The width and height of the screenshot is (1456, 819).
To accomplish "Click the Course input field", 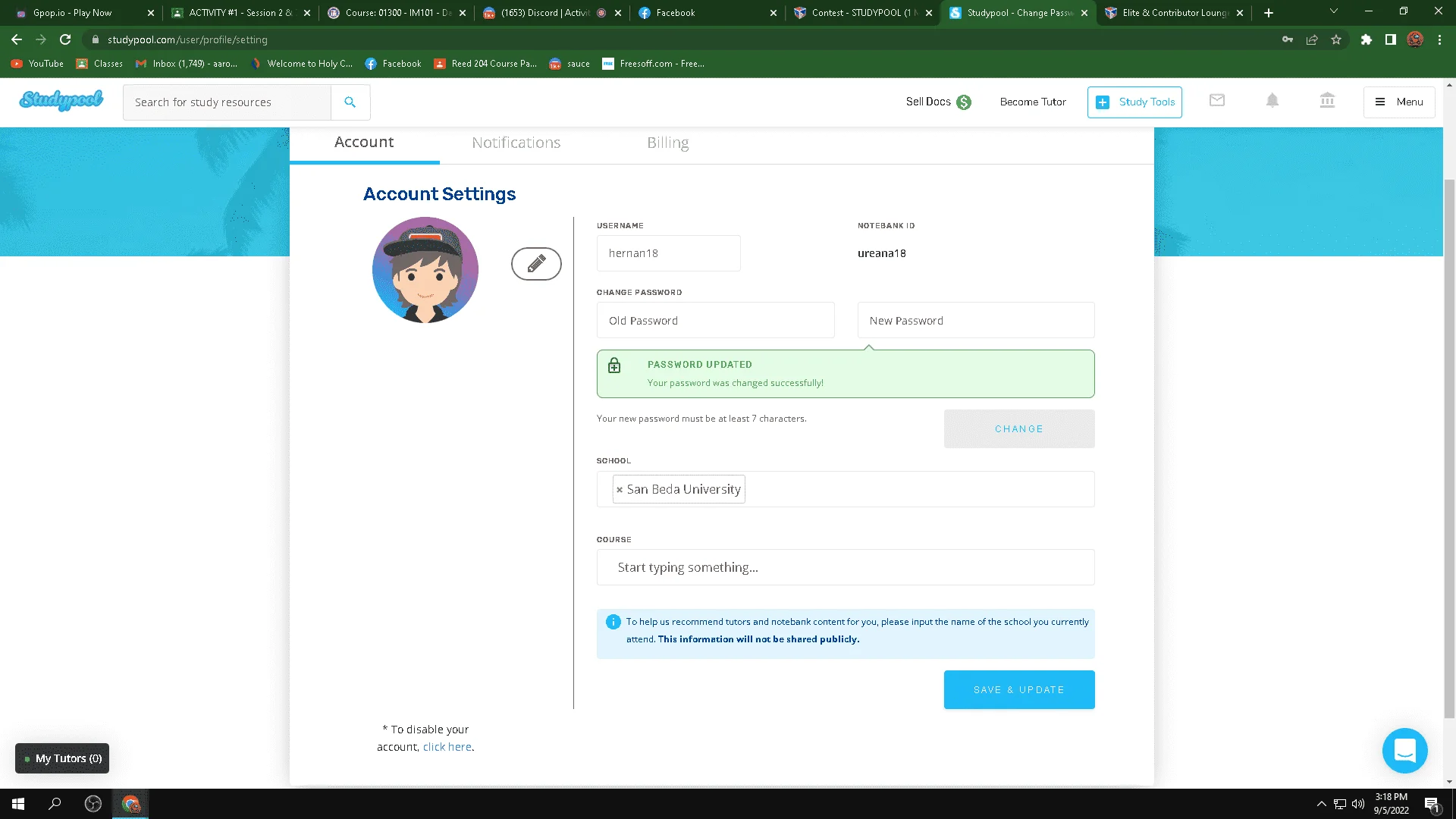I will 846,567.
